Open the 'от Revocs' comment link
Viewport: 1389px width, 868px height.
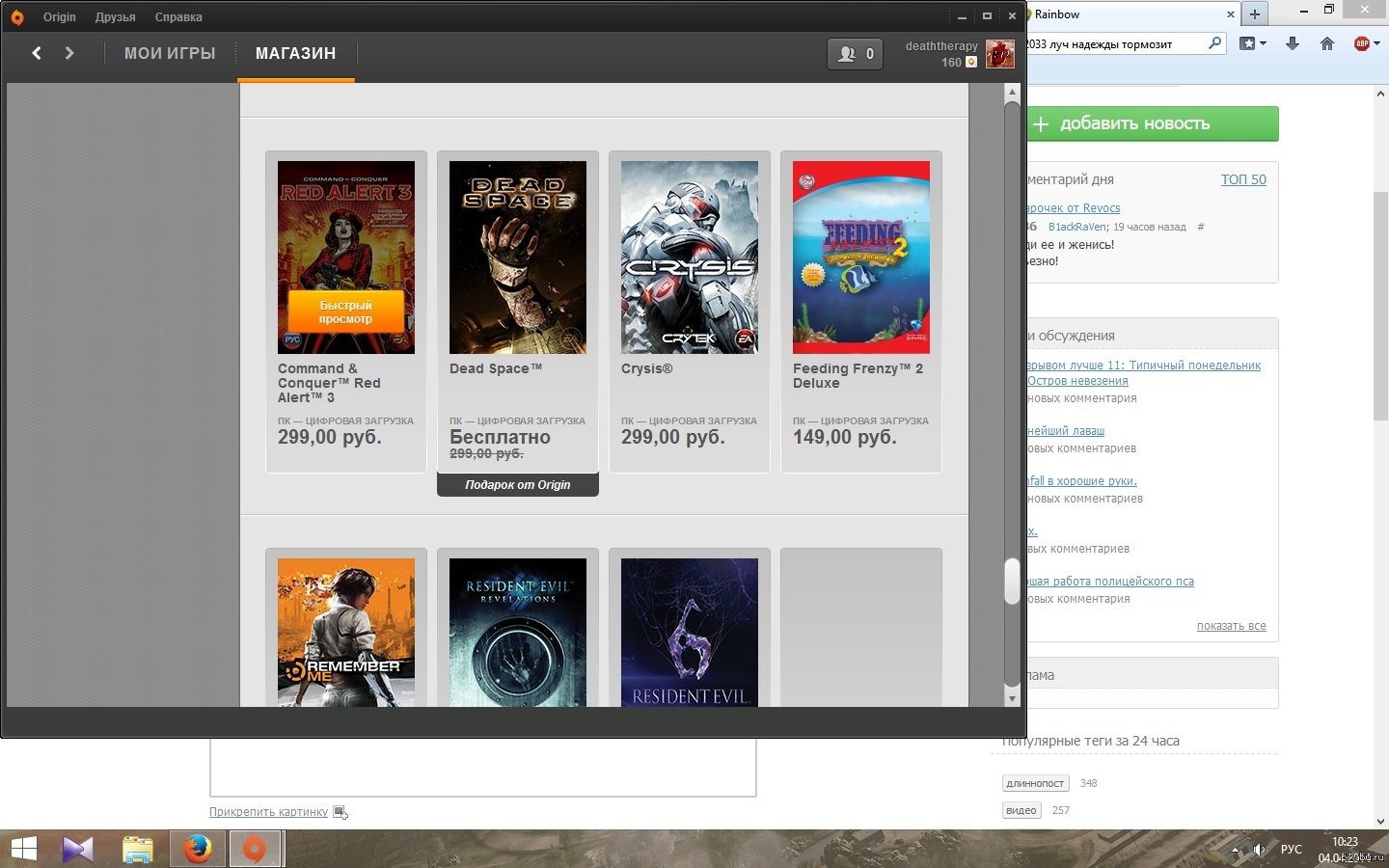1074,207
